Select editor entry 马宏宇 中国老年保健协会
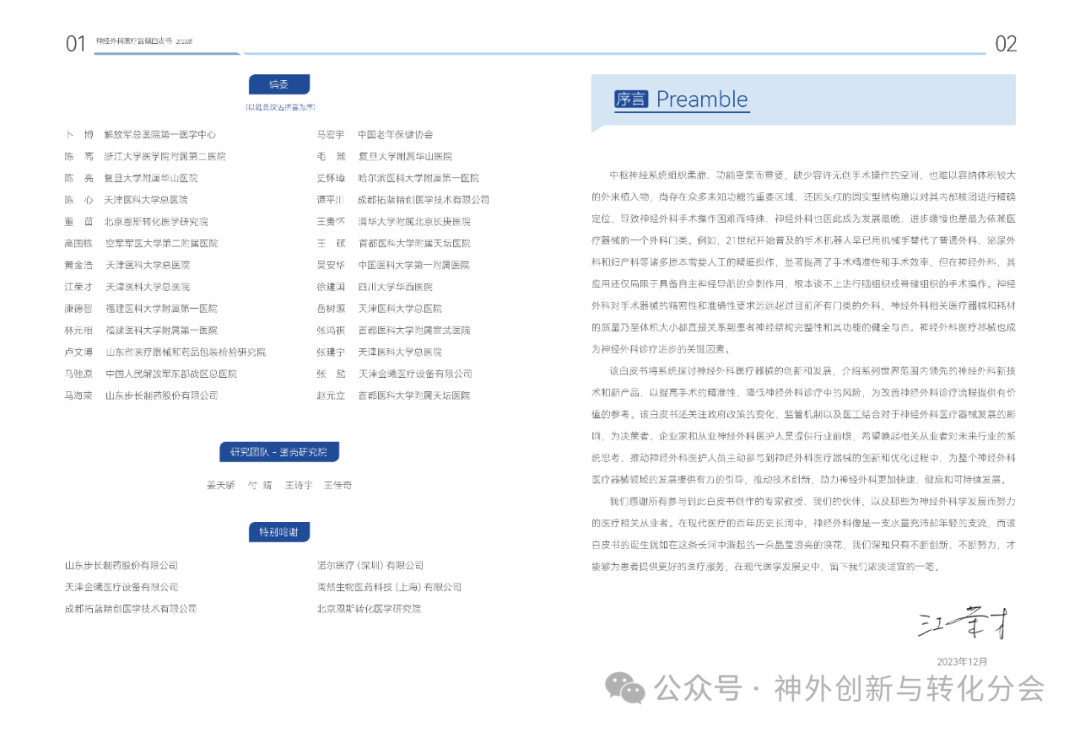 378,134
